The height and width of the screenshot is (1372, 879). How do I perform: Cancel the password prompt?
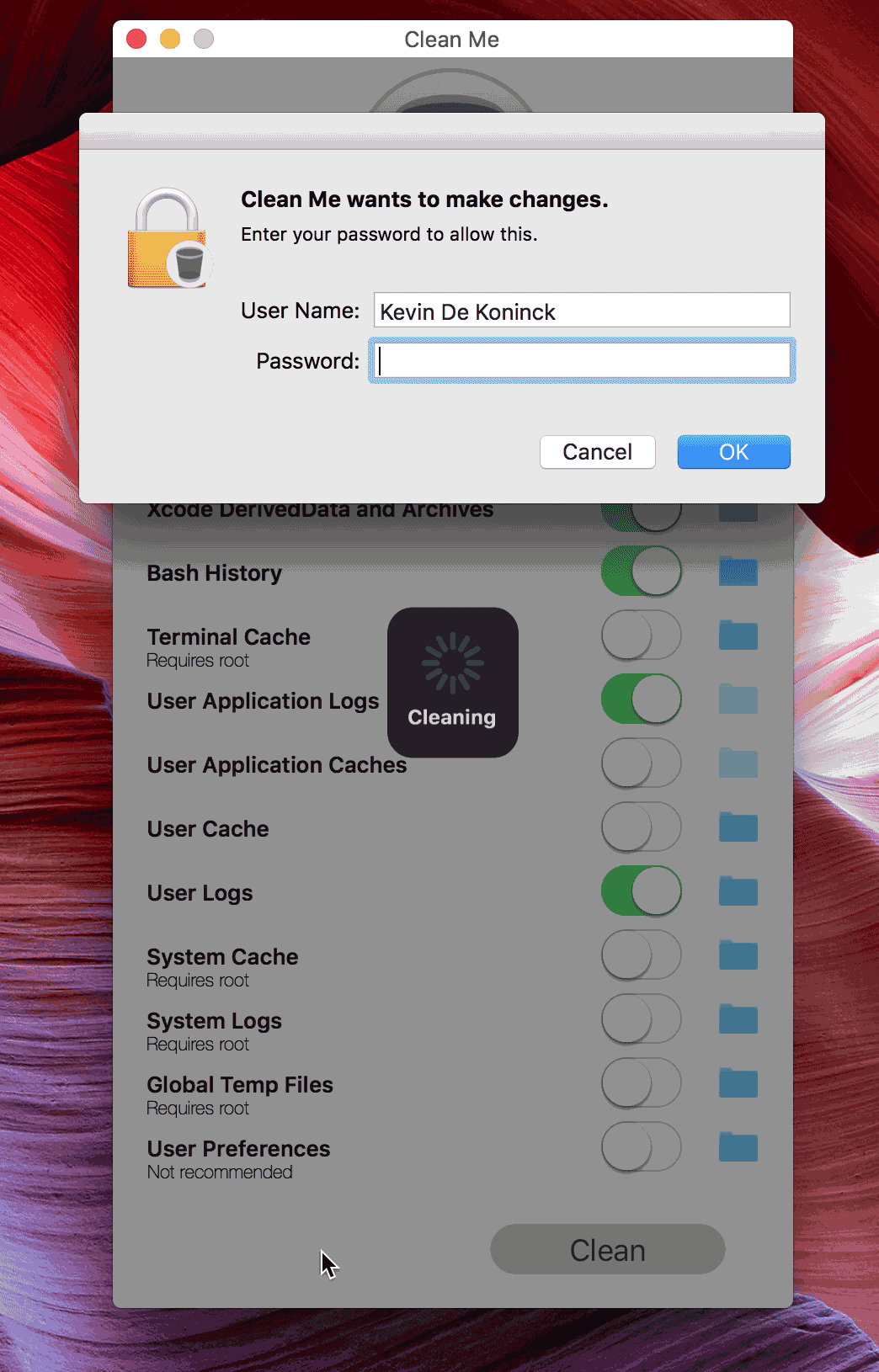597,452
